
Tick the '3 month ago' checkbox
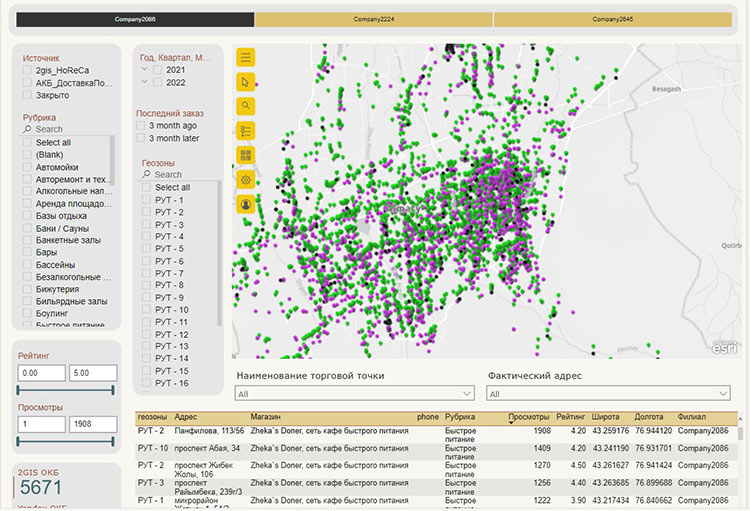(142, 126)
